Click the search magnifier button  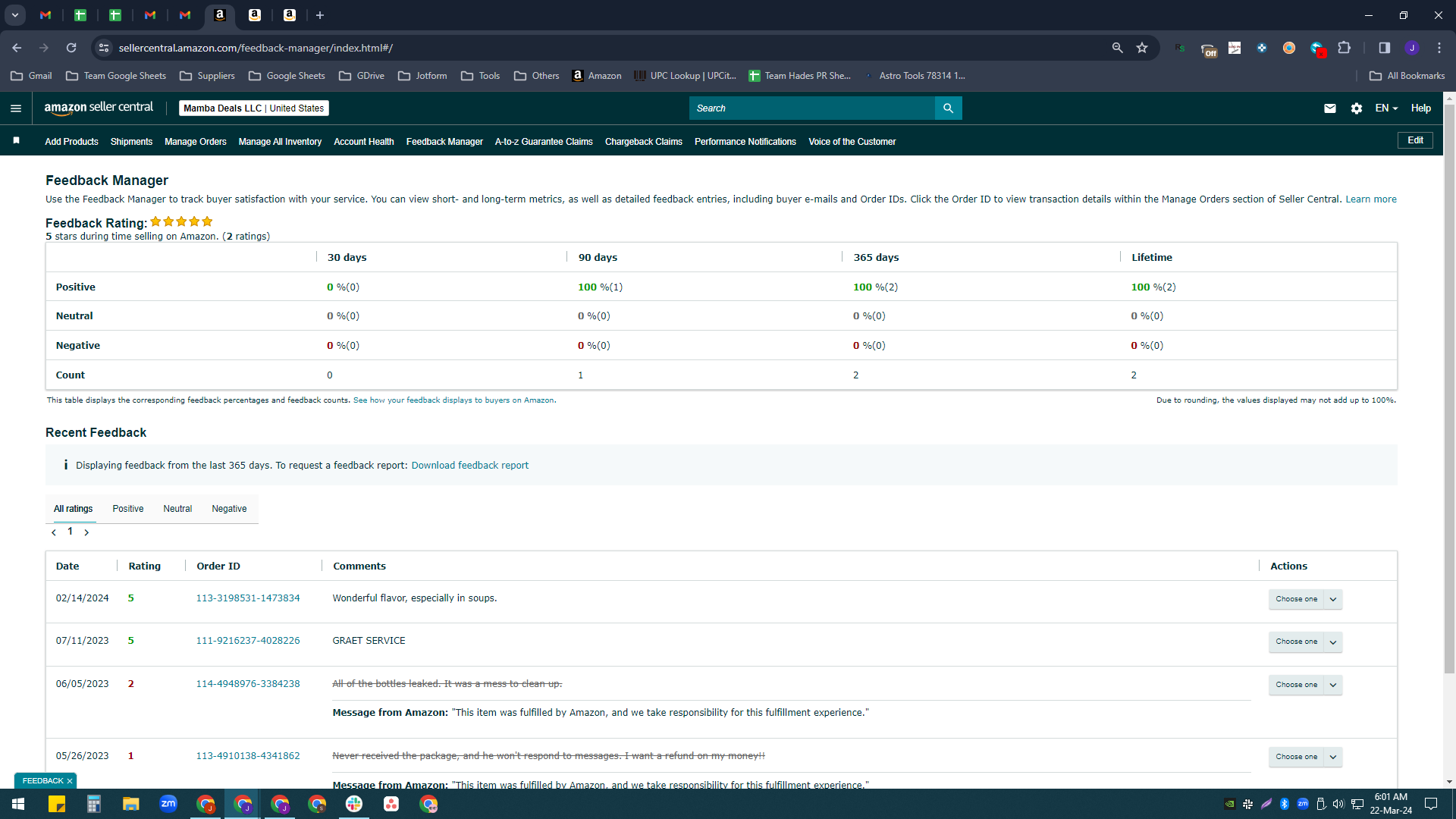pyautogui.click(x=948, y=108)
